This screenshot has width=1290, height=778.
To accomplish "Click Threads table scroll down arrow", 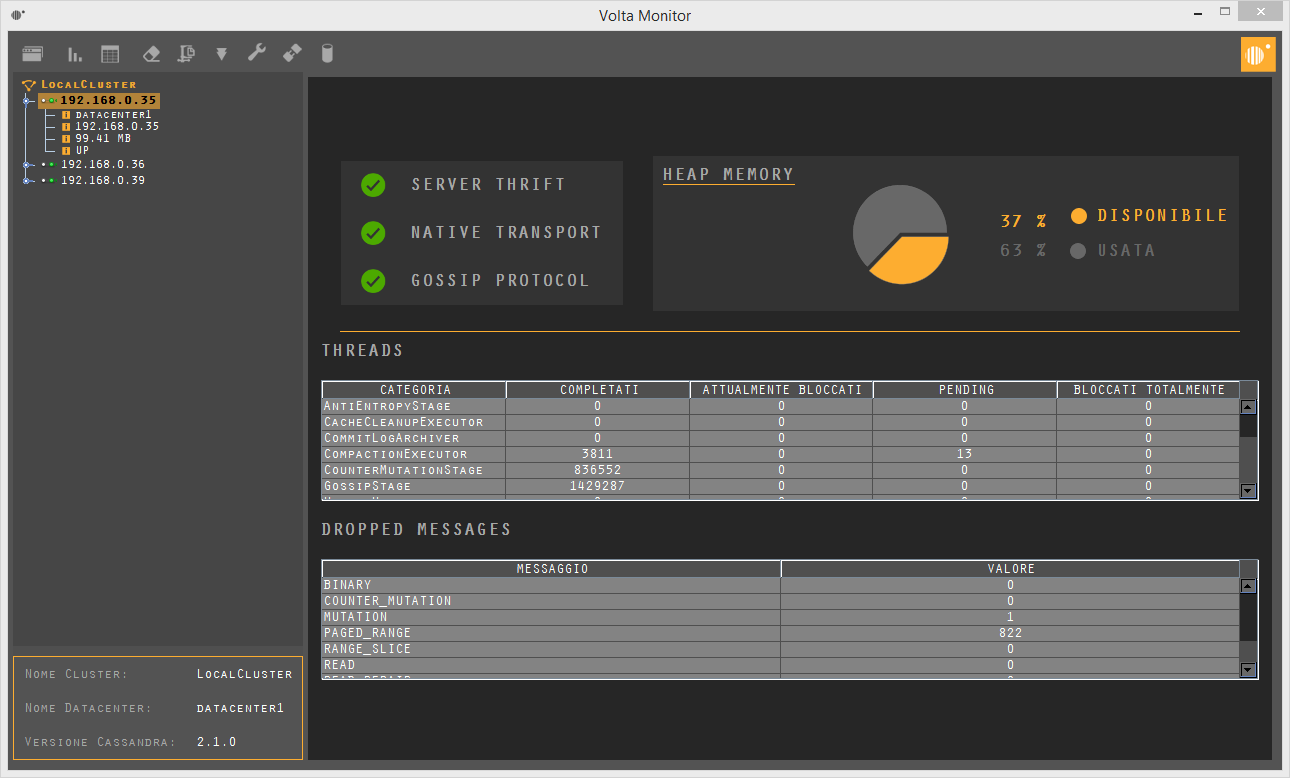I will click(x=1248, y=491).
